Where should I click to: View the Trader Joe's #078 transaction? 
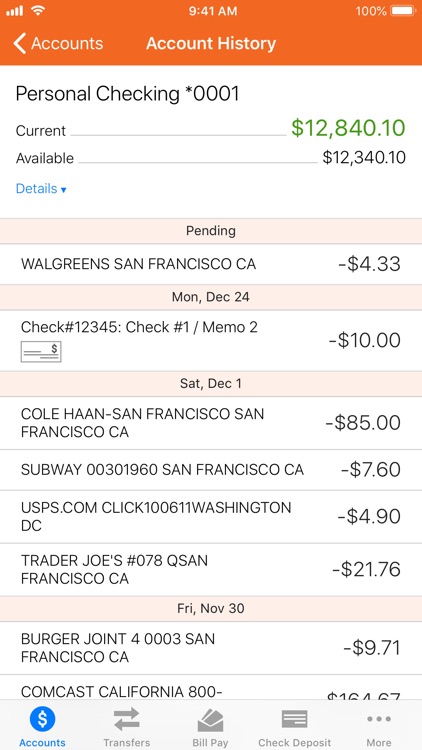coord(211,570)
